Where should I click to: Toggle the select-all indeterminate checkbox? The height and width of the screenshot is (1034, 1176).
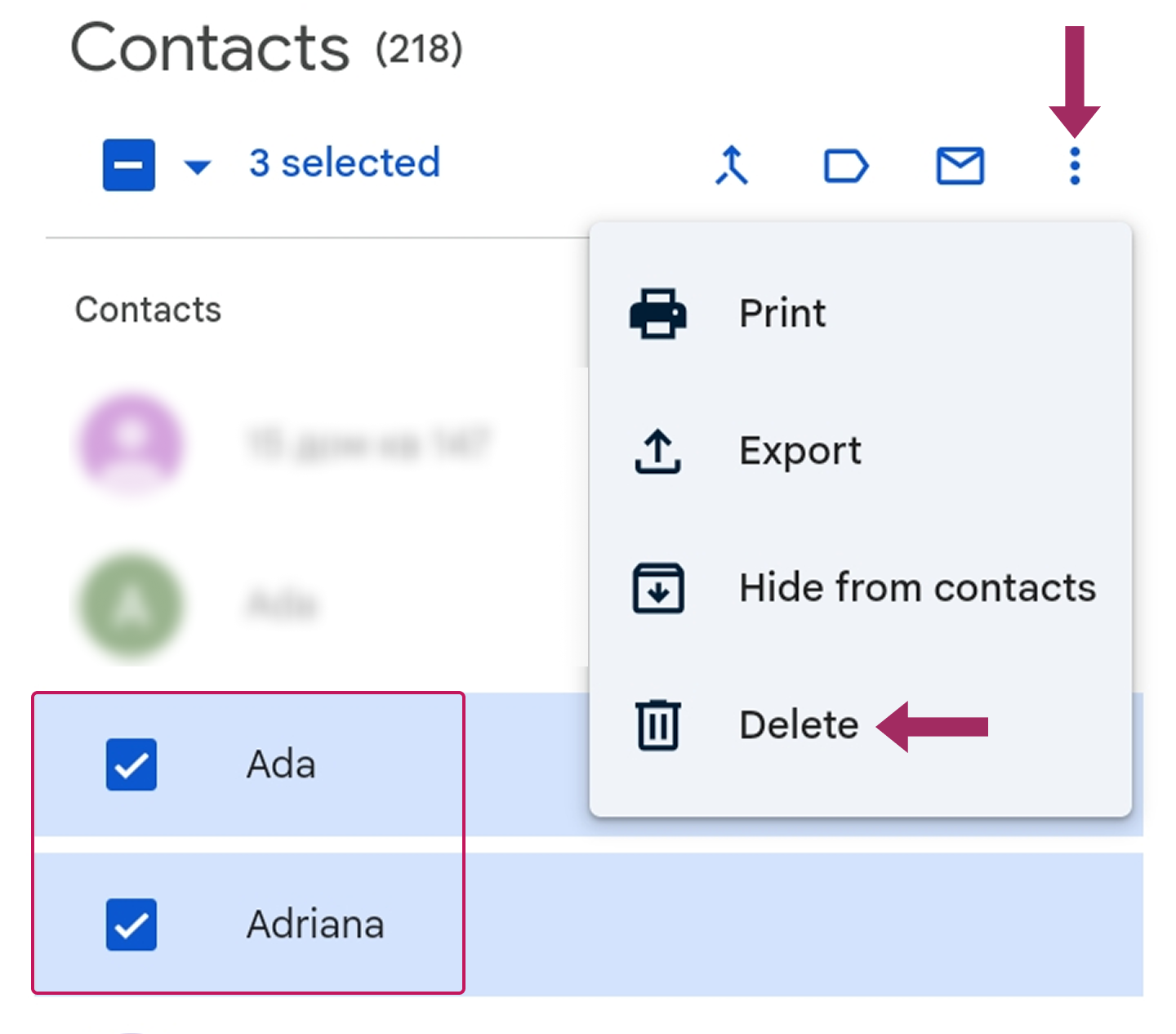pos(129,165)
